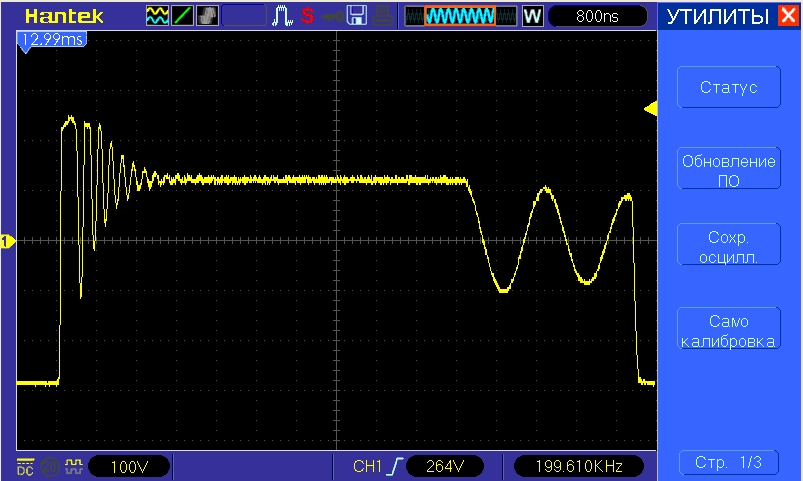
Task: Open the Статус menu item
Action: 727,88
